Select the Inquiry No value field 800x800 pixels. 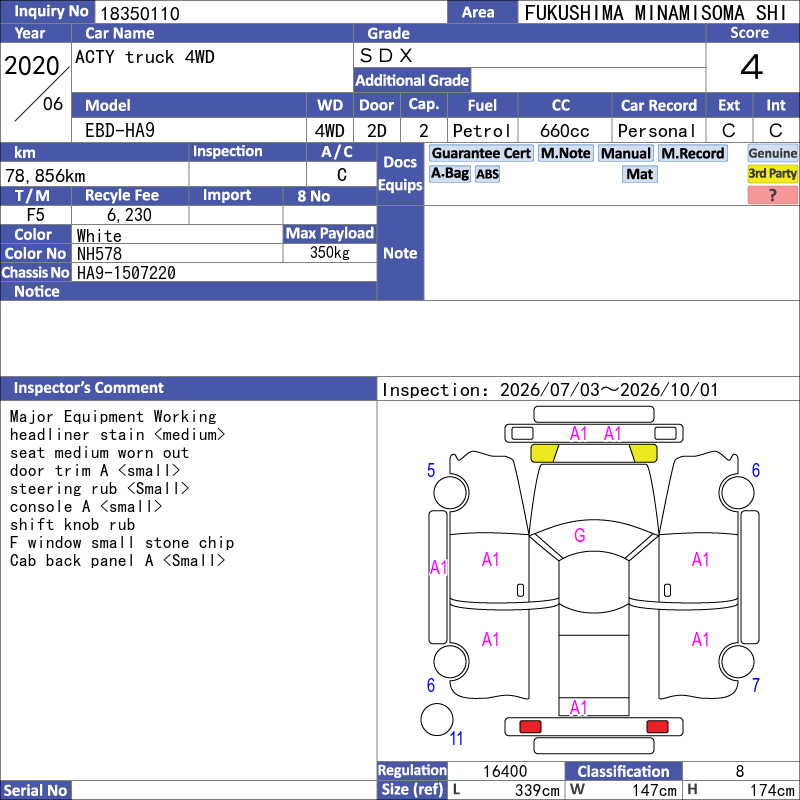[270, 12]
